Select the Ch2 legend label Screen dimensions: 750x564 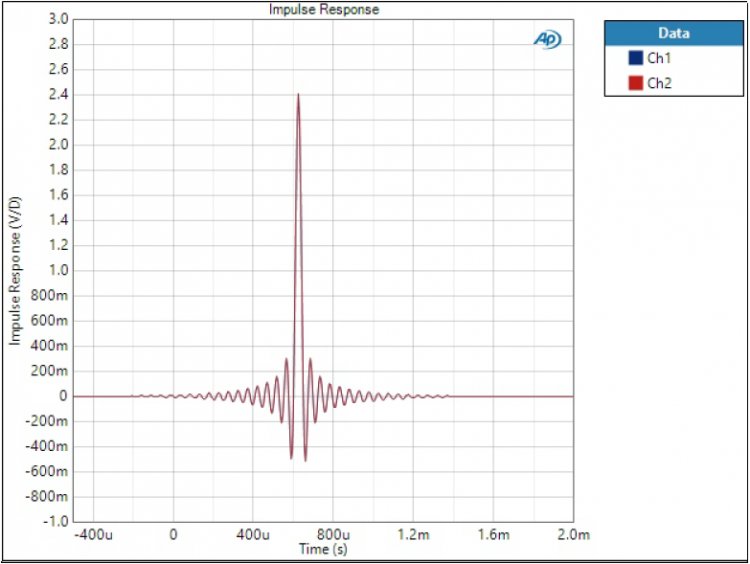pos(659,83)
